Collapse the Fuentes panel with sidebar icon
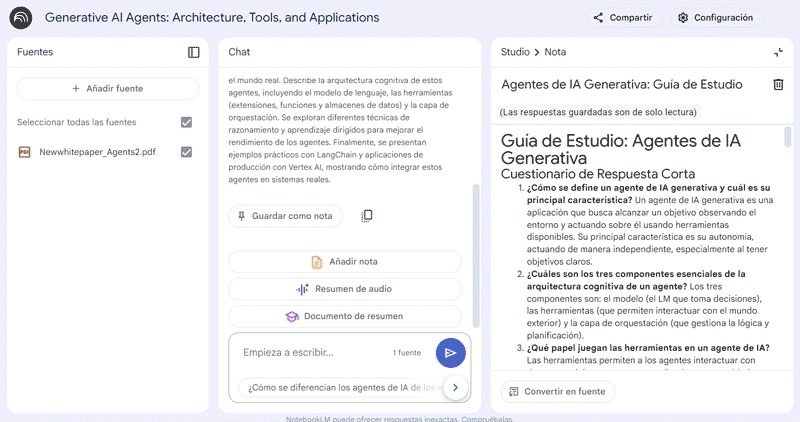 (x=193, y=52)
